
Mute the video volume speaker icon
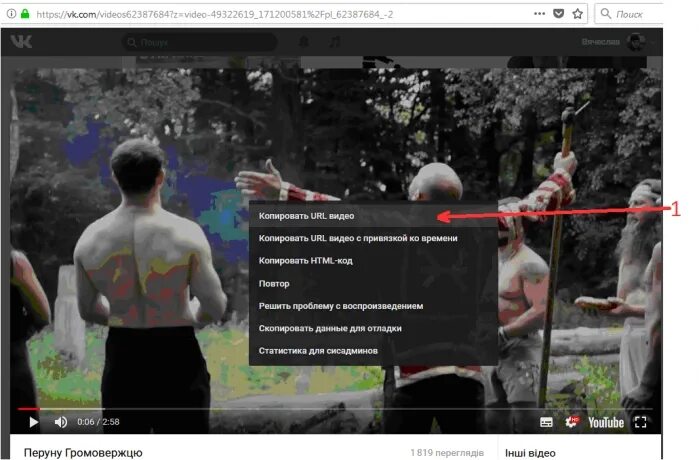click(x=61, y=422)
